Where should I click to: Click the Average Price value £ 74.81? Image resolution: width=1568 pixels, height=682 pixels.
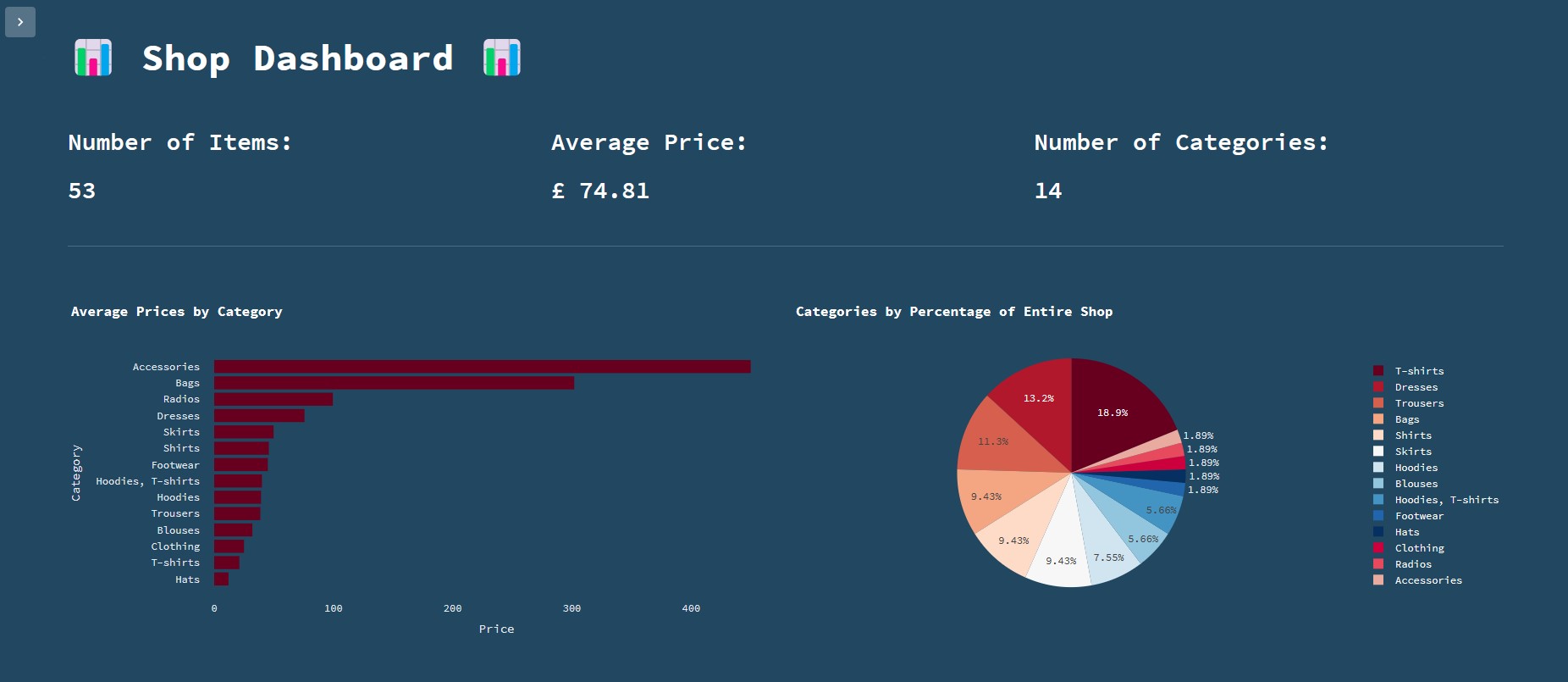click(599, 191)
